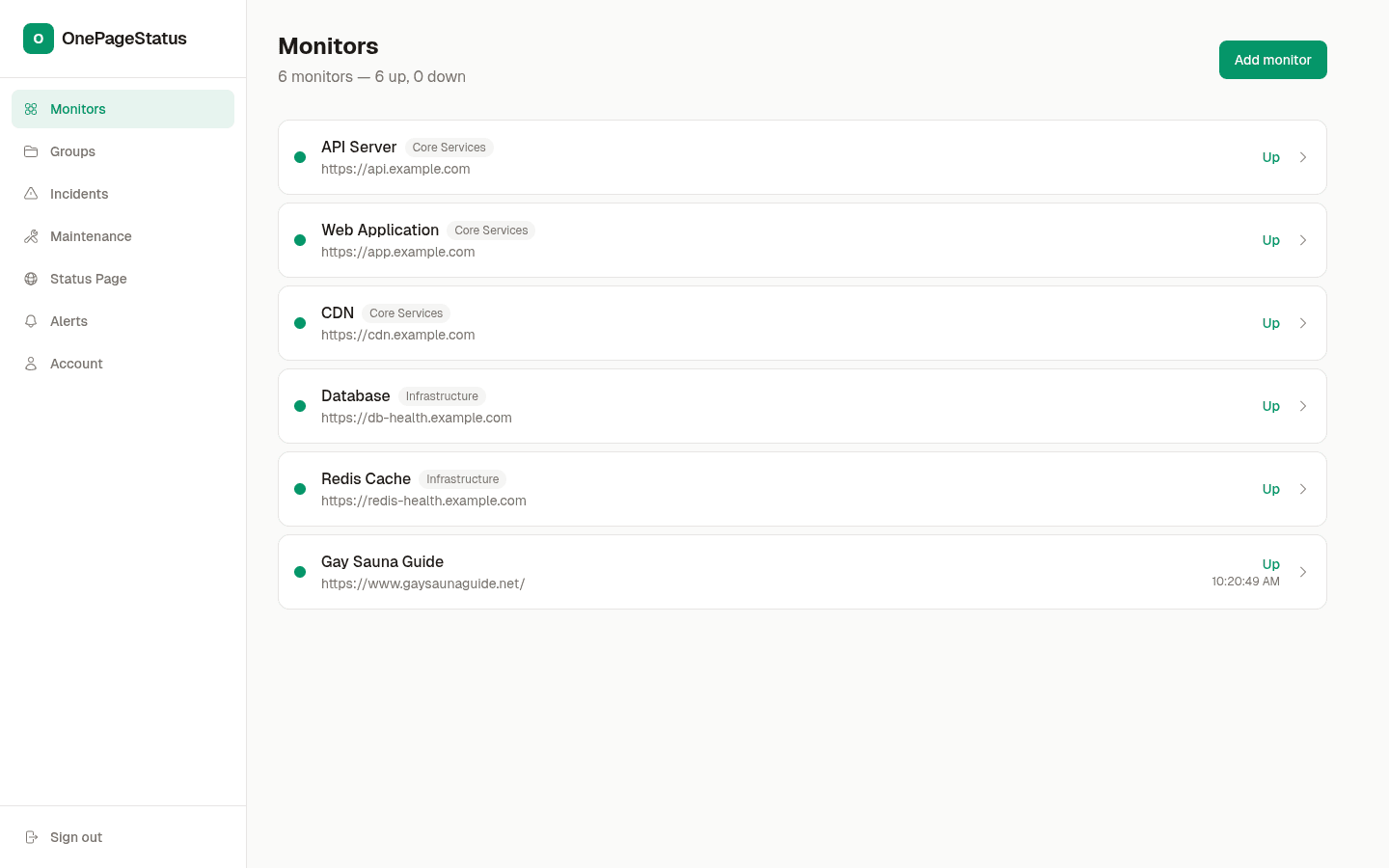The width and height of the screenshot is (1389, 868).
Task: Click the Incidents warning triangle icon
Action: point(30,194)
